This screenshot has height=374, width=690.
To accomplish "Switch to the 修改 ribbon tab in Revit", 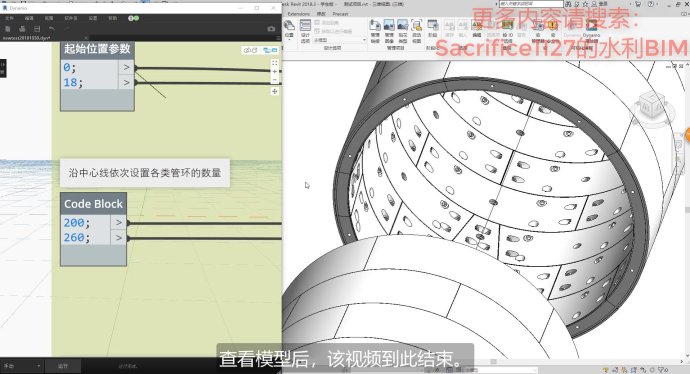I will [321, 14].
